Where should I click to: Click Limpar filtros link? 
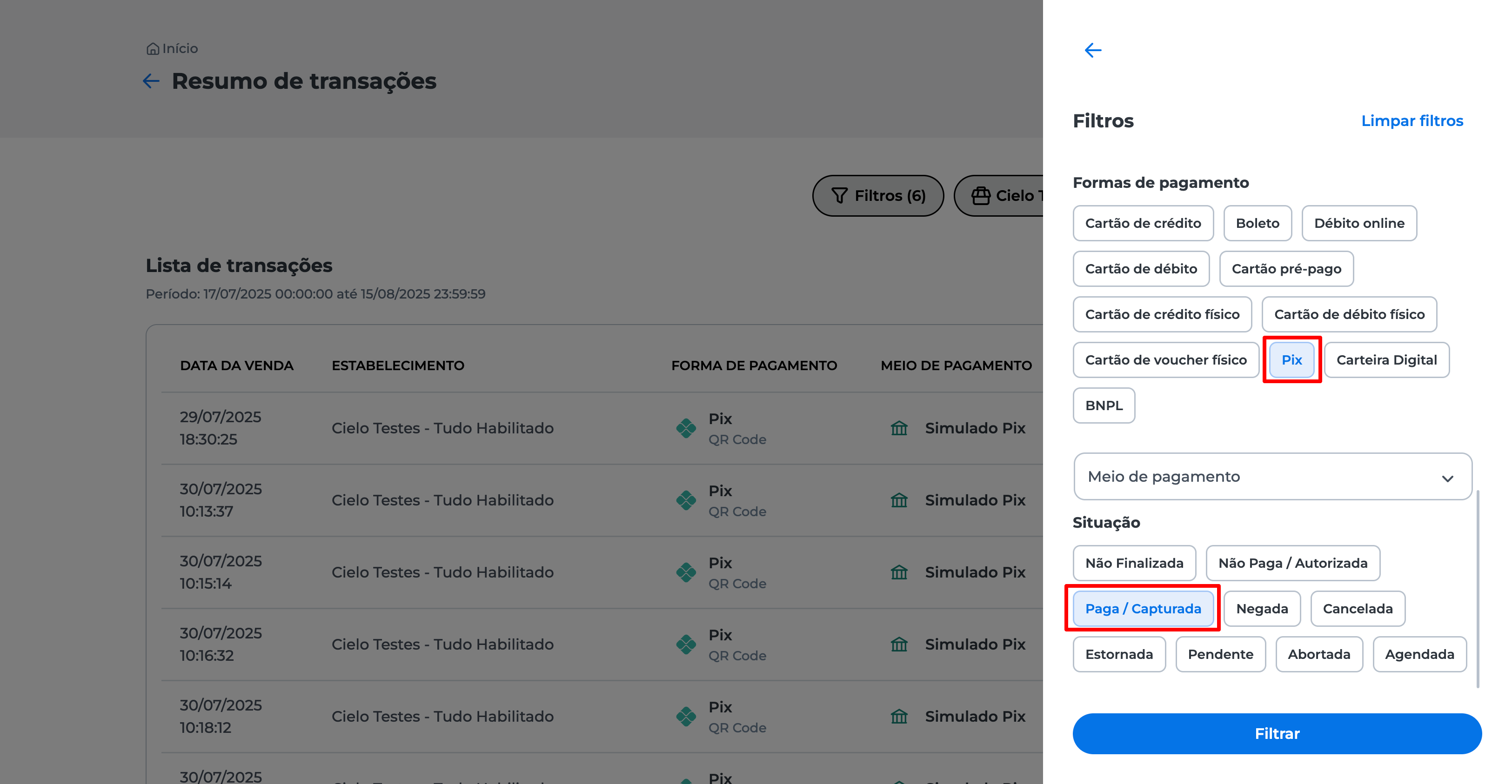[x=1412, y=120]
